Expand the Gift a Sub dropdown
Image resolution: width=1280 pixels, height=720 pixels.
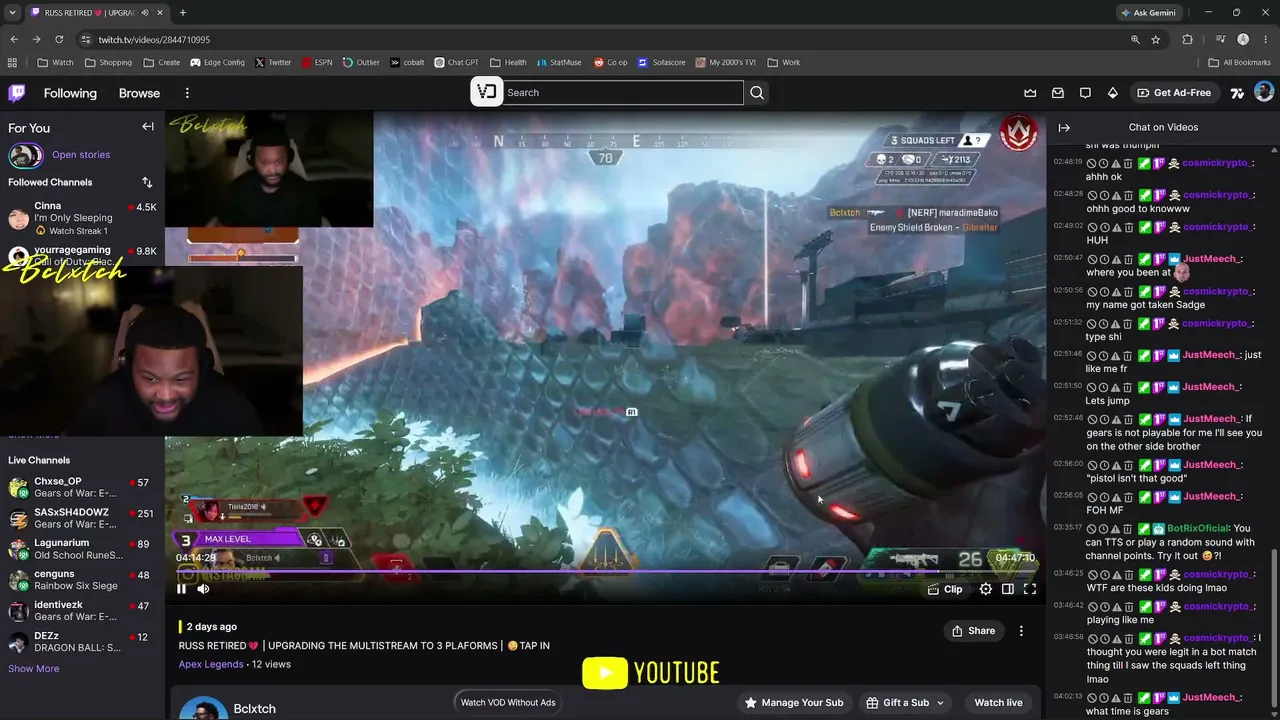(905, 703)
